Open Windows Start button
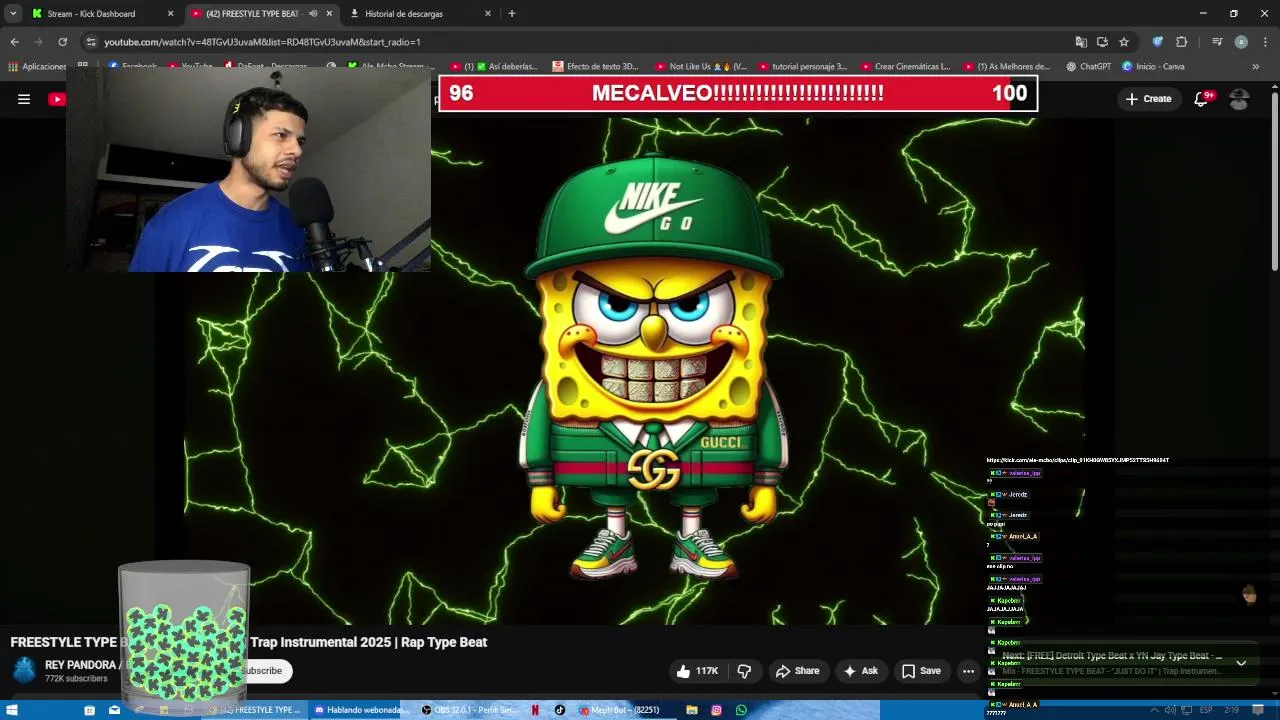 11,710
